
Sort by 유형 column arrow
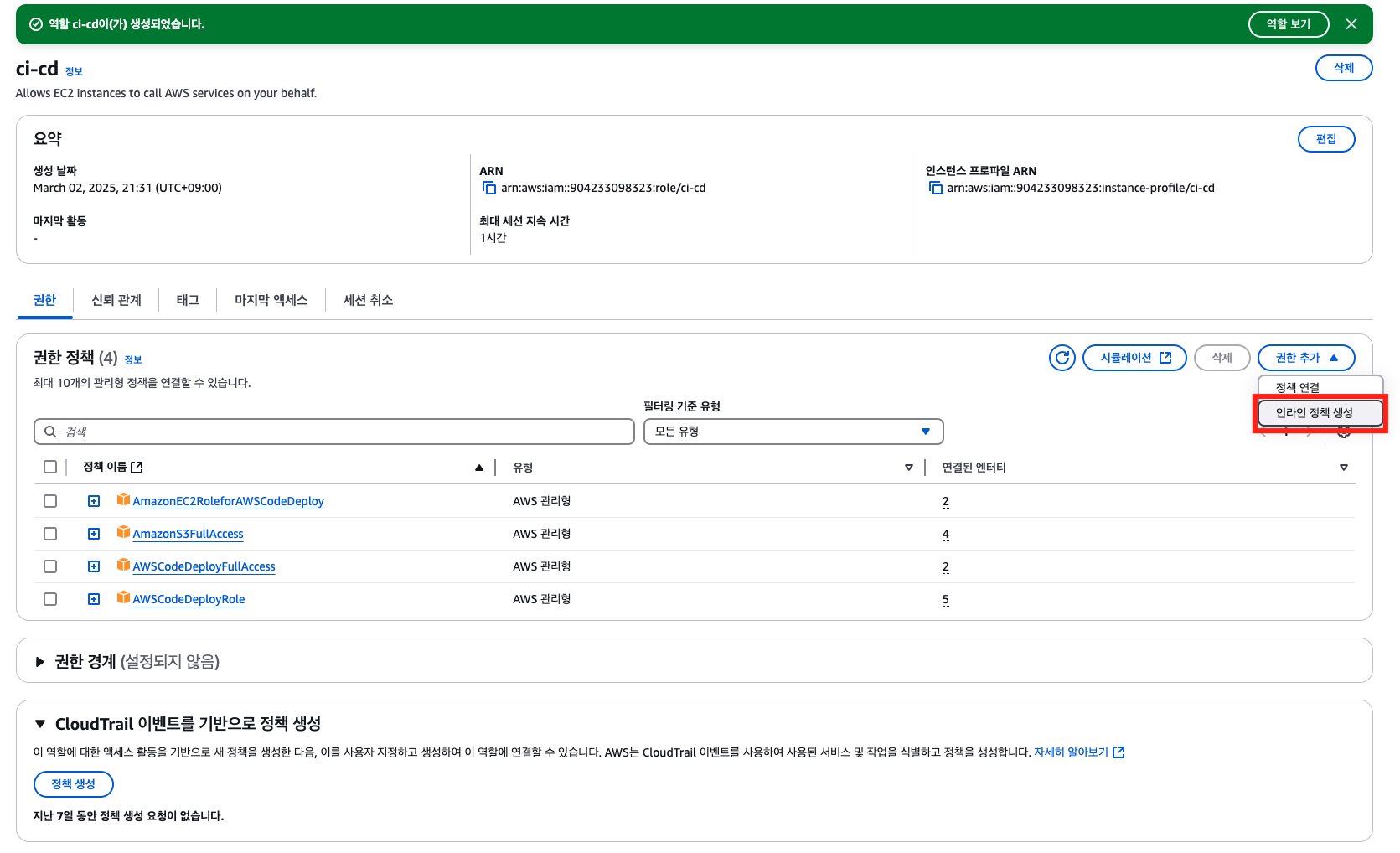(909, 468)
